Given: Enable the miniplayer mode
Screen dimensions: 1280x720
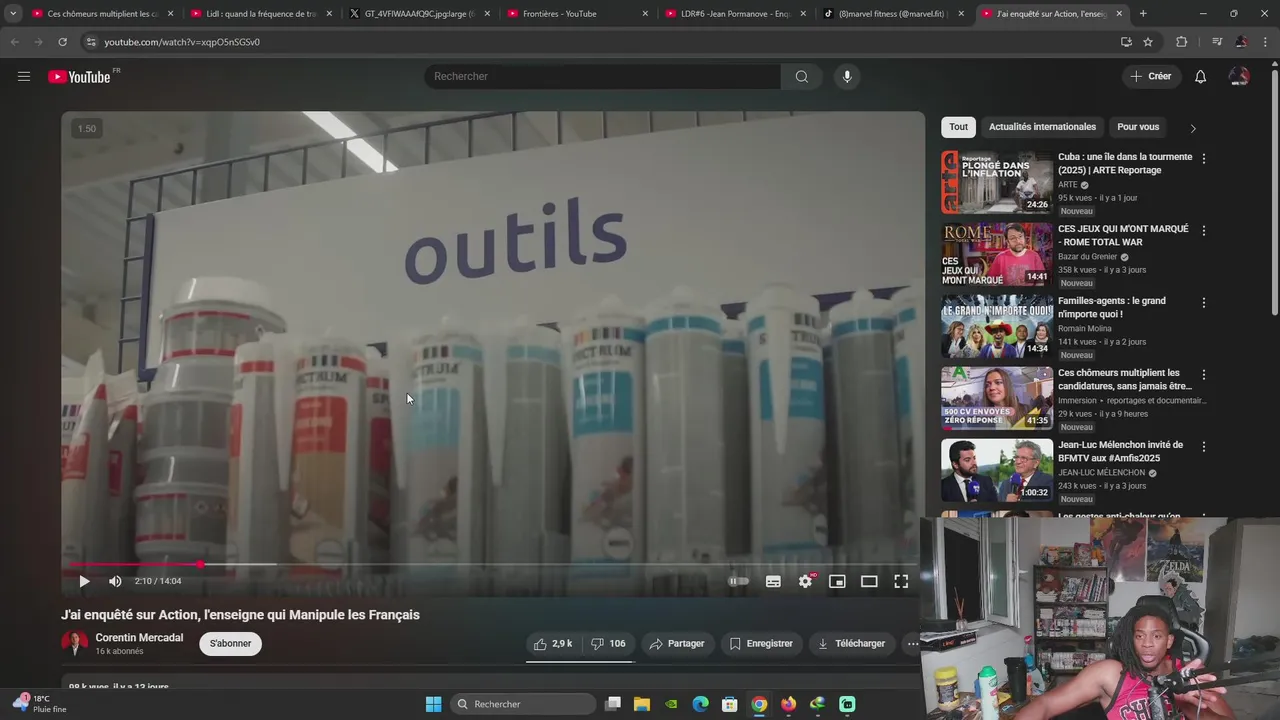Looking at the screenshot, I should tap(837, 581).
